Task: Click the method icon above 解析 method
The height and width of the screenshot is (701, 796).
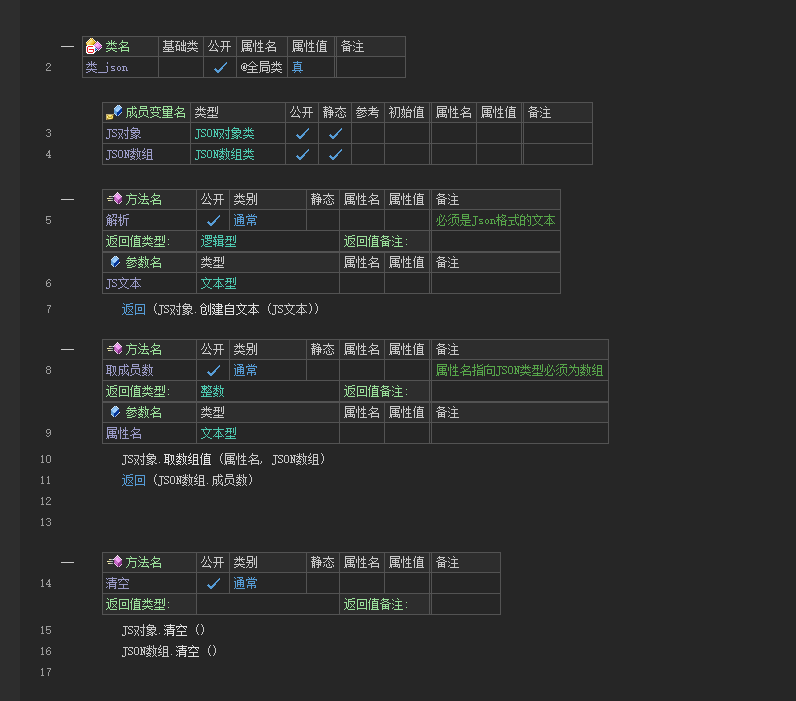Action: pos(114,199)
